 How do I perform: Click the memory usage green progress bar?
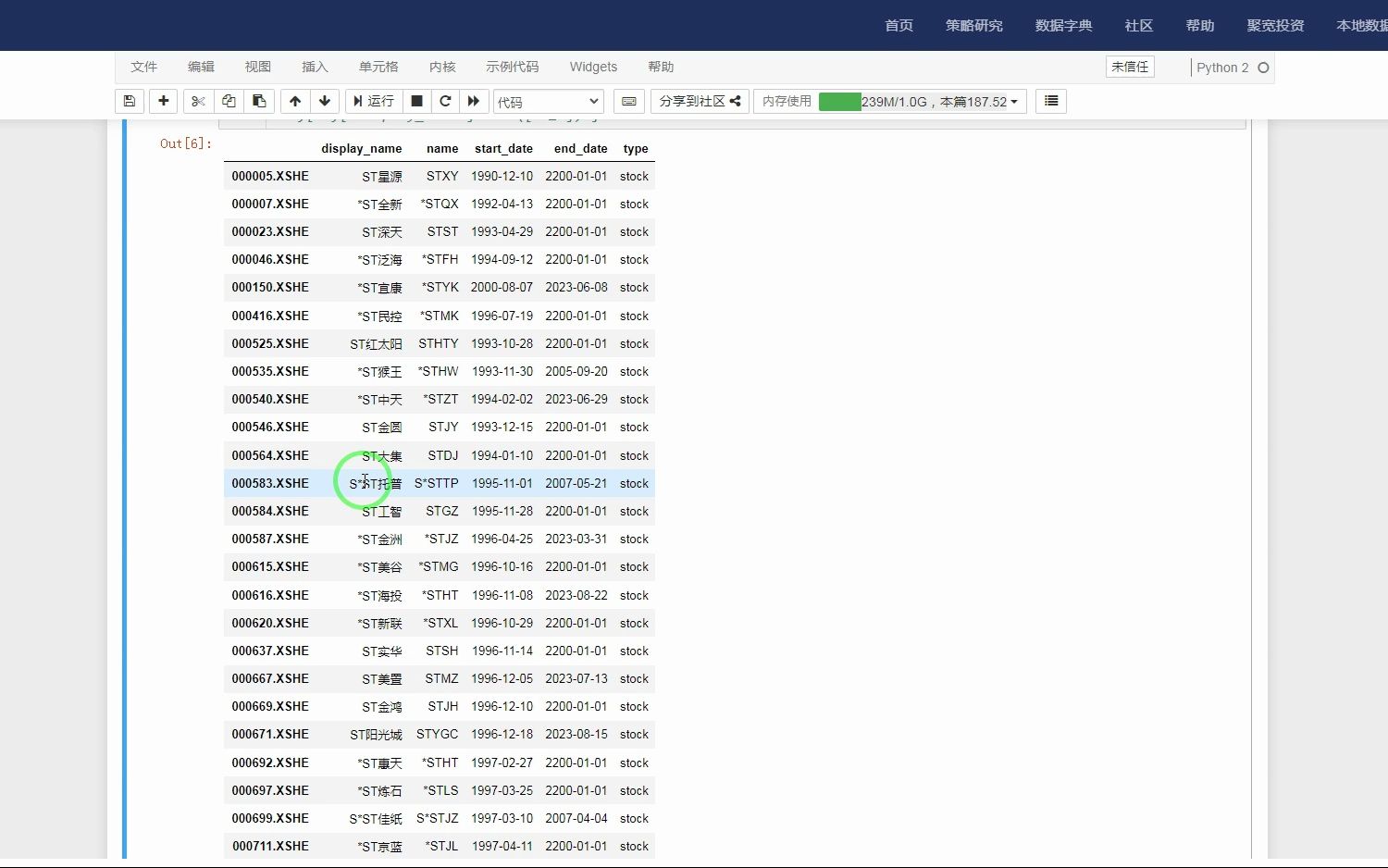[840, 101]
